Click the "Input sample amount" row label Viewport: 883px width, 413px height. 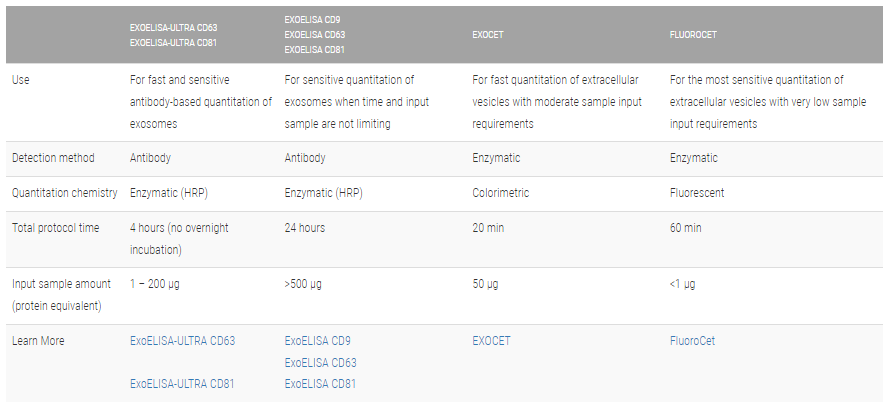point(61,284)
